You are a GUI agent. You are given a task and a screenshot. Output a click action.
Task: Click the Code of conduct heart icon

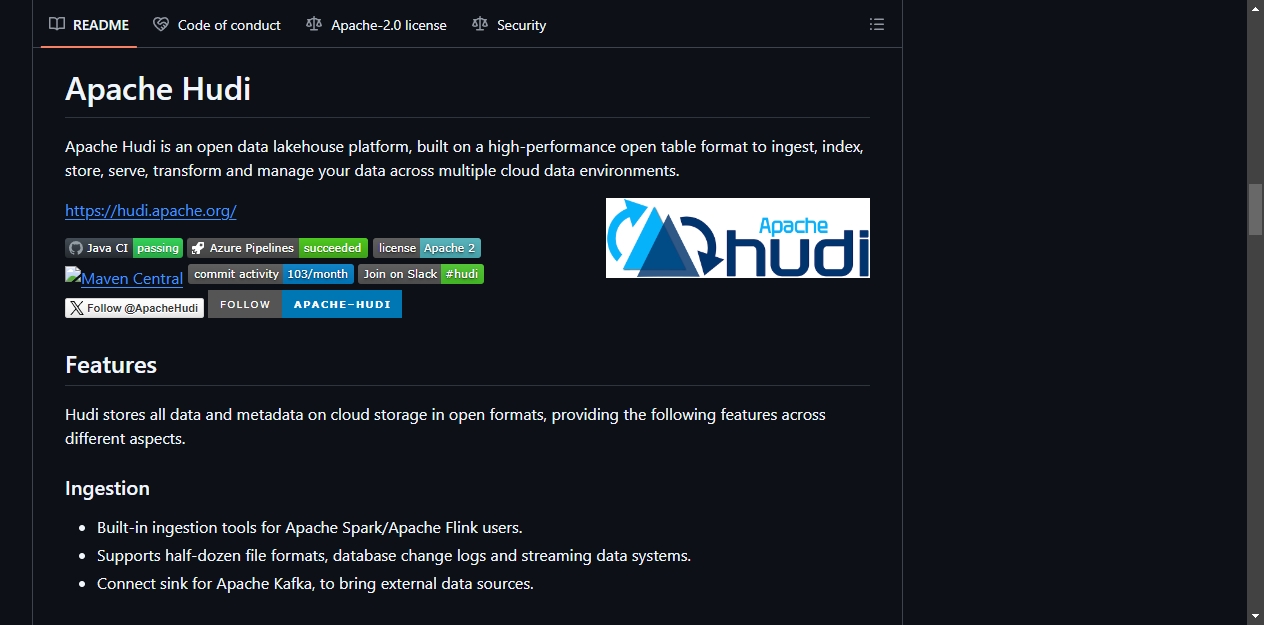point(161,24)
